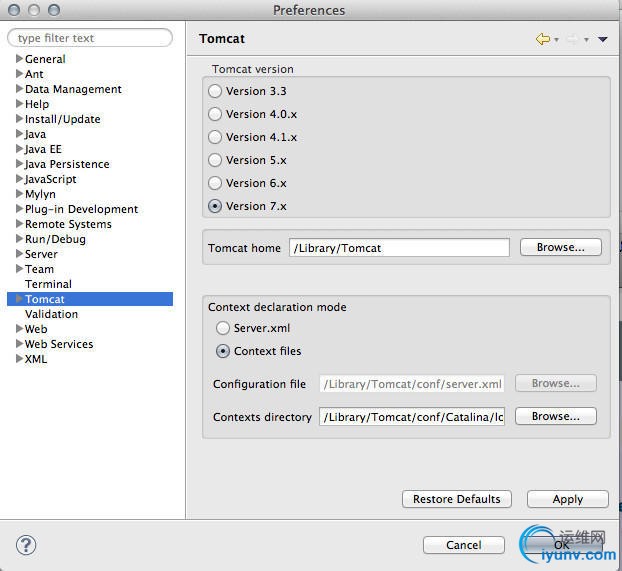The height and width of the screenshot is (571, 622).
Task: Open Remote Systems preferences
Action: [x=68, y=224]
